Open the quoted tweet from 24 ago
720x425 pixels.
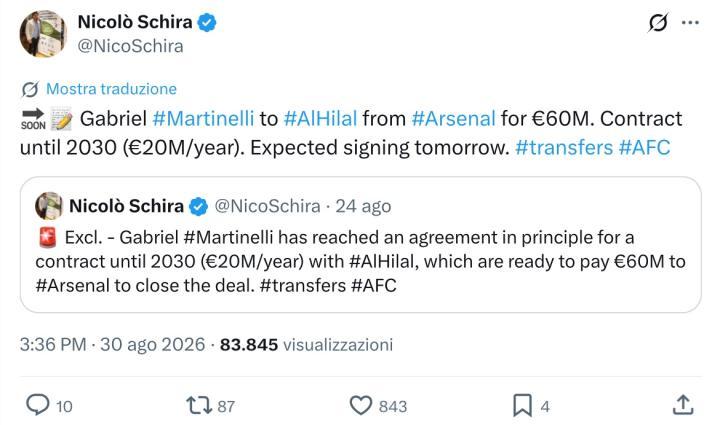[360, 245]
